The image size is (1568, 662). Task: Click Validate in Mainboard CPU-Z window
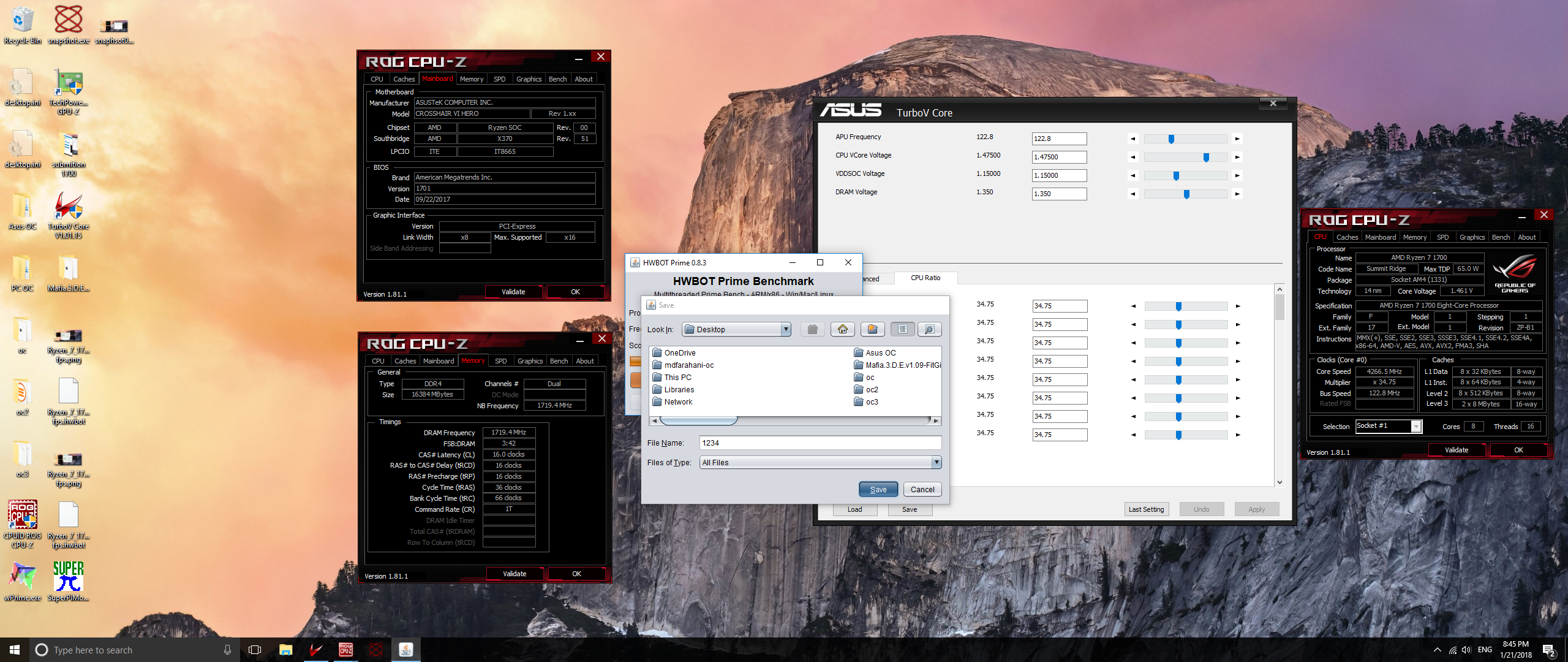(513, 292)
